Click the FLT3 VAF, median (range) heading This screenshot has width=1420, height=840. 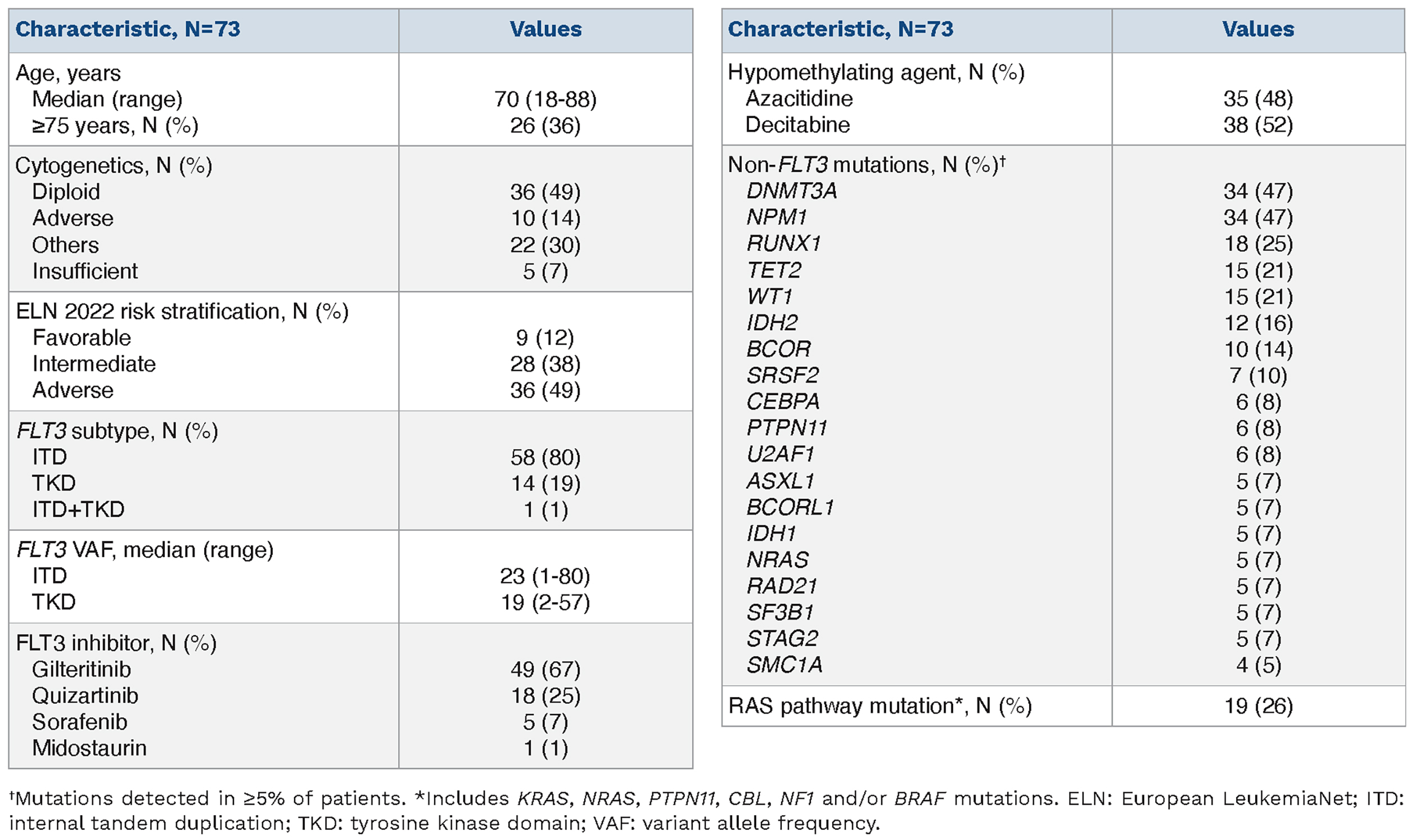(x=145, y=550)
